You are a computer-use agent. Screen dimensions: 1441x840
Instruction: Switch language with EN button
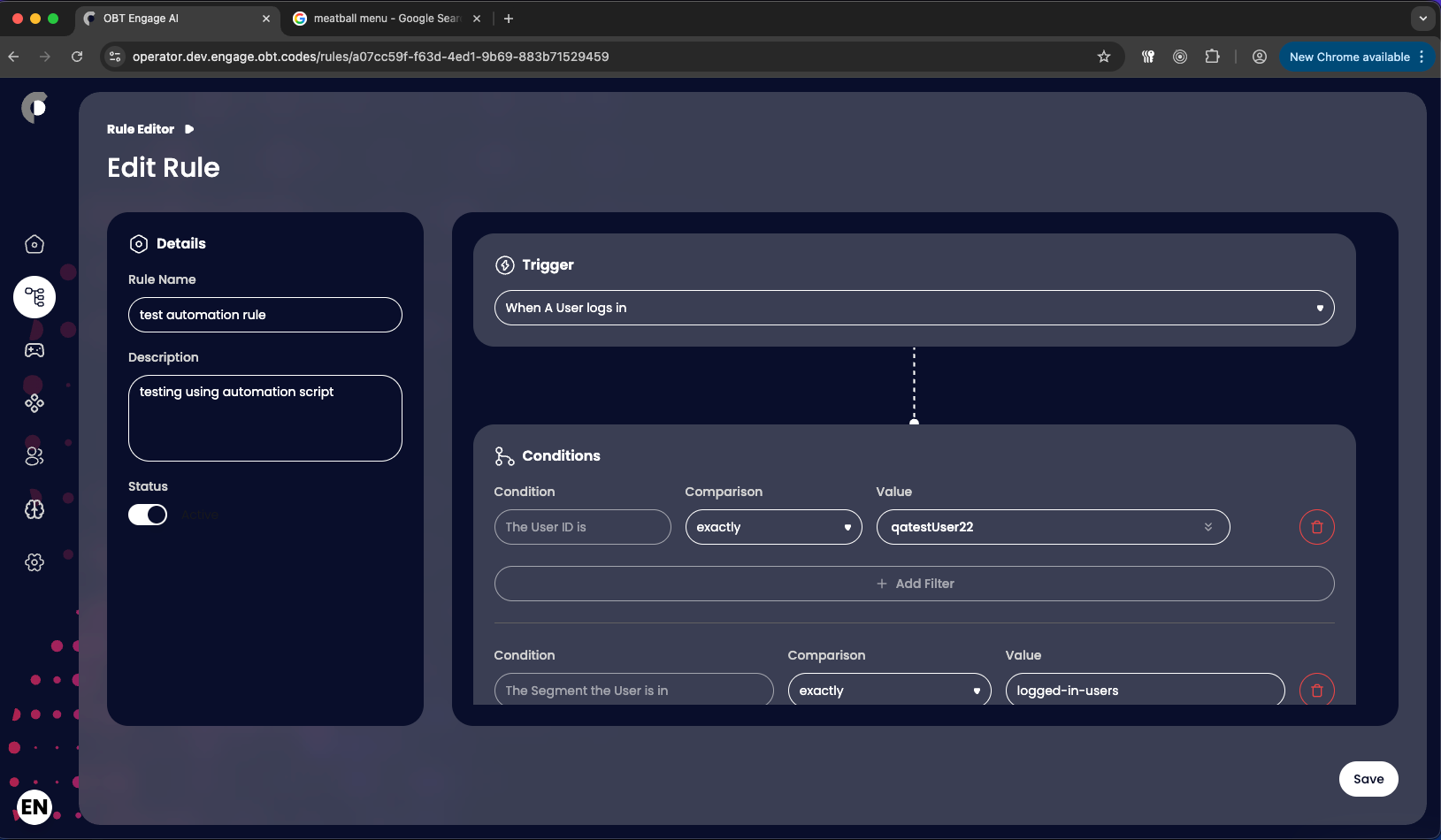pos(34,806)
